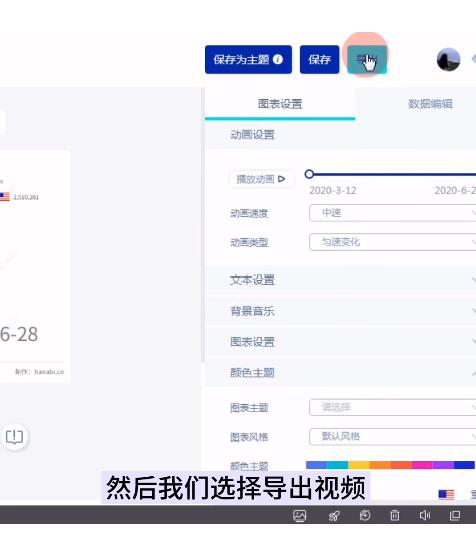Click the 播放动画 play button

(261, 179)
